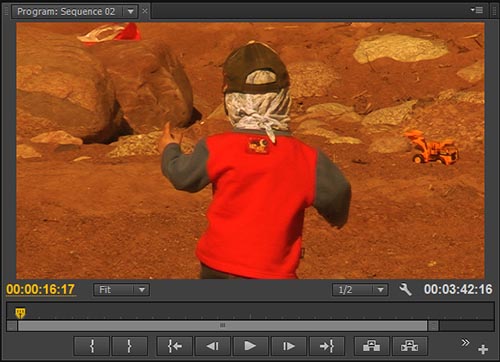Image resolution: width=500 pixels, height=362 pixels.
Task: Click the Lift button
Action: pos(372,346)
